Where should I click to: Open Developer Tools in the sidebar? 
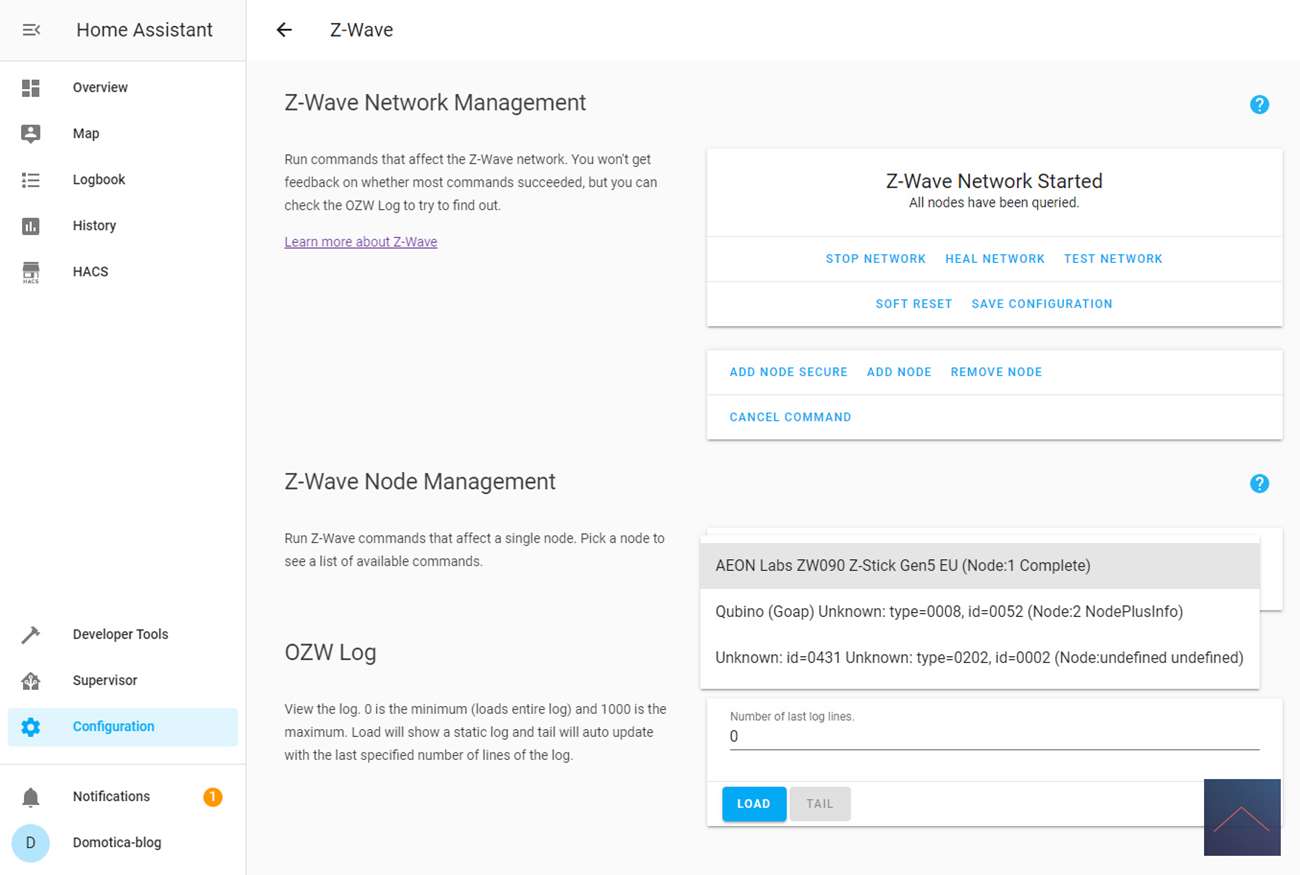pyautogui.click(x=120, y=635)
